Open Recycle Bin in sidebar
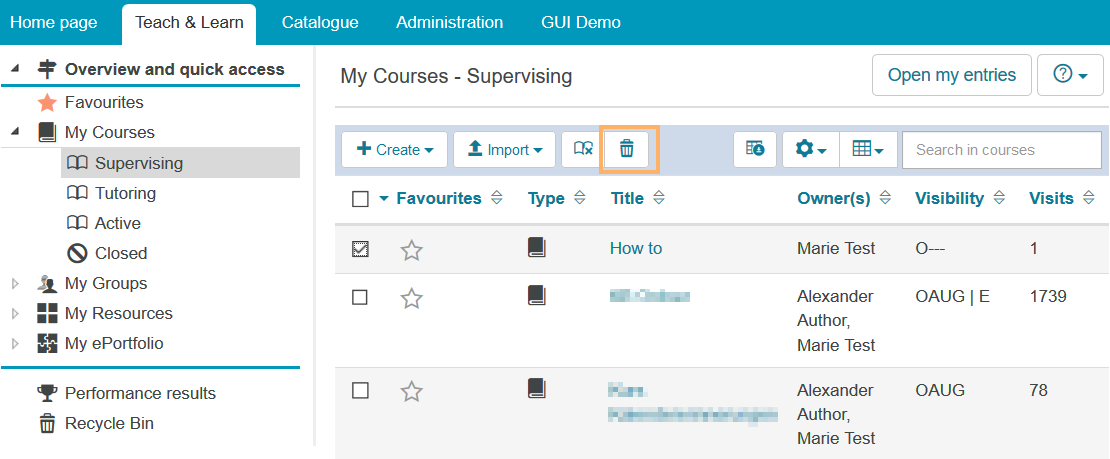The height and width of the screenshot is (459, 1110). coord(108,423)
